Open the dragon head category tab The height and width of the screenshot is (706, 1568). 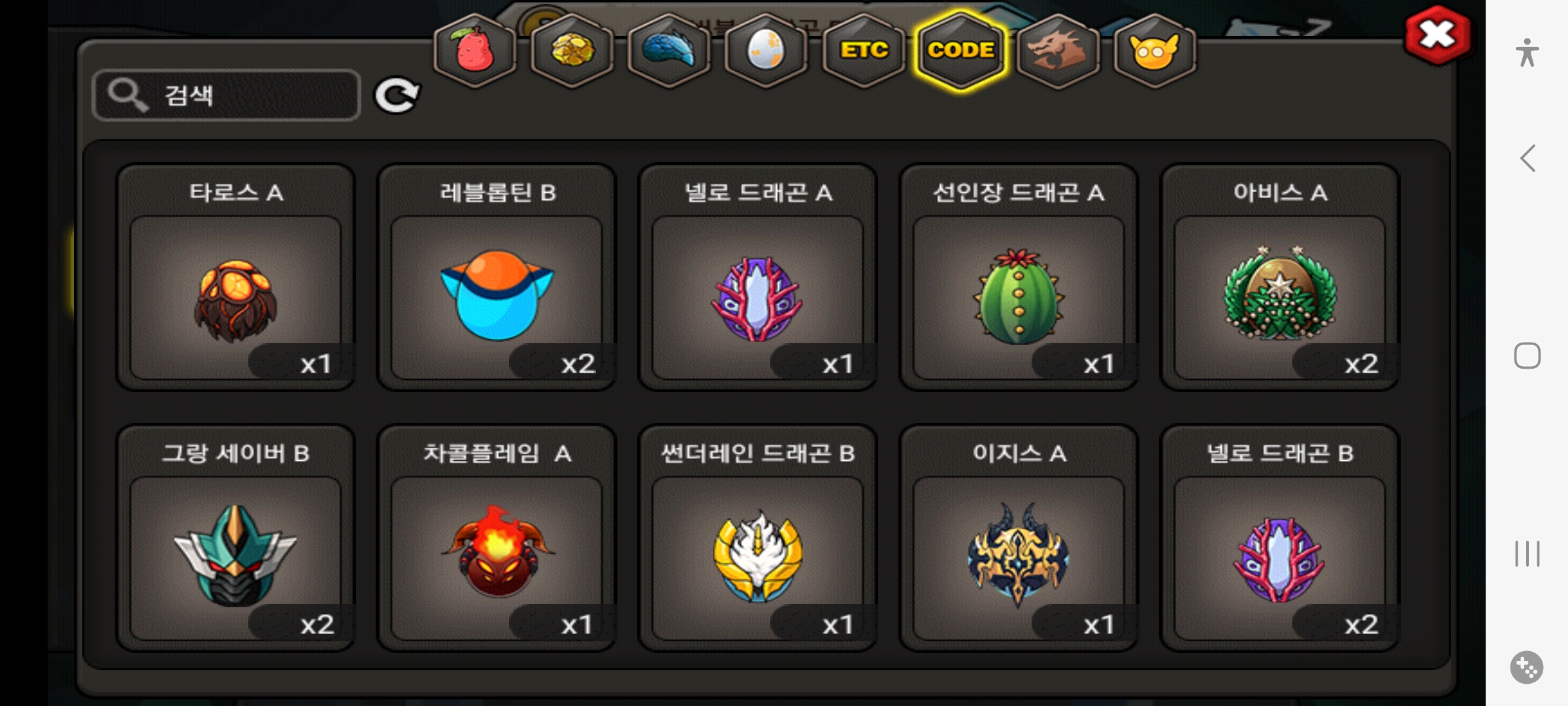point(1058,51)
